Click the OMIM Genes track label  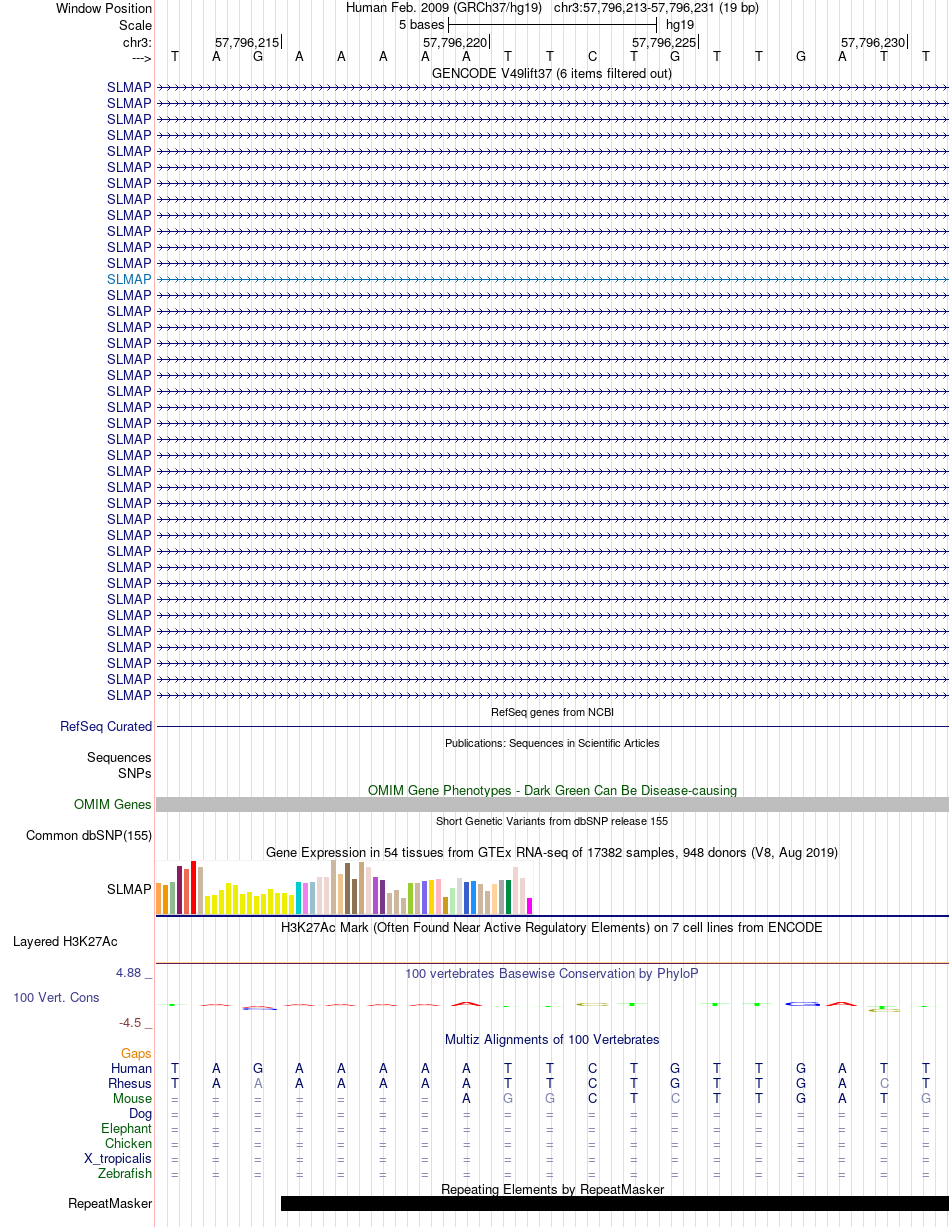[113, 804]
